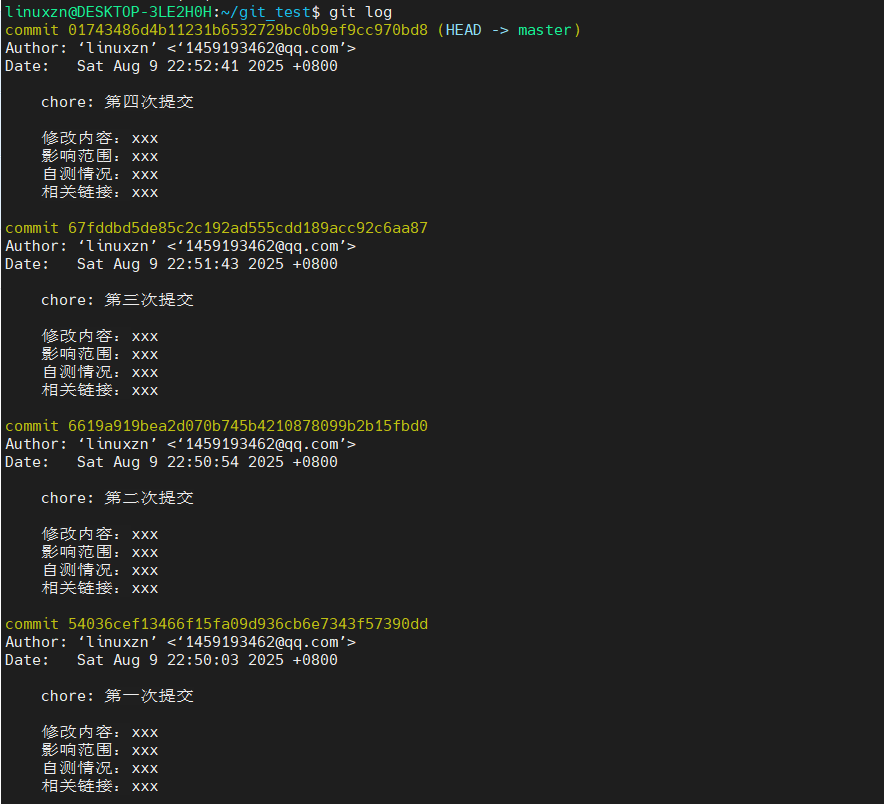Click the 'chore: 第一次提交' commit message
This screenshot has height=804, width=884.
click(117, 696)
